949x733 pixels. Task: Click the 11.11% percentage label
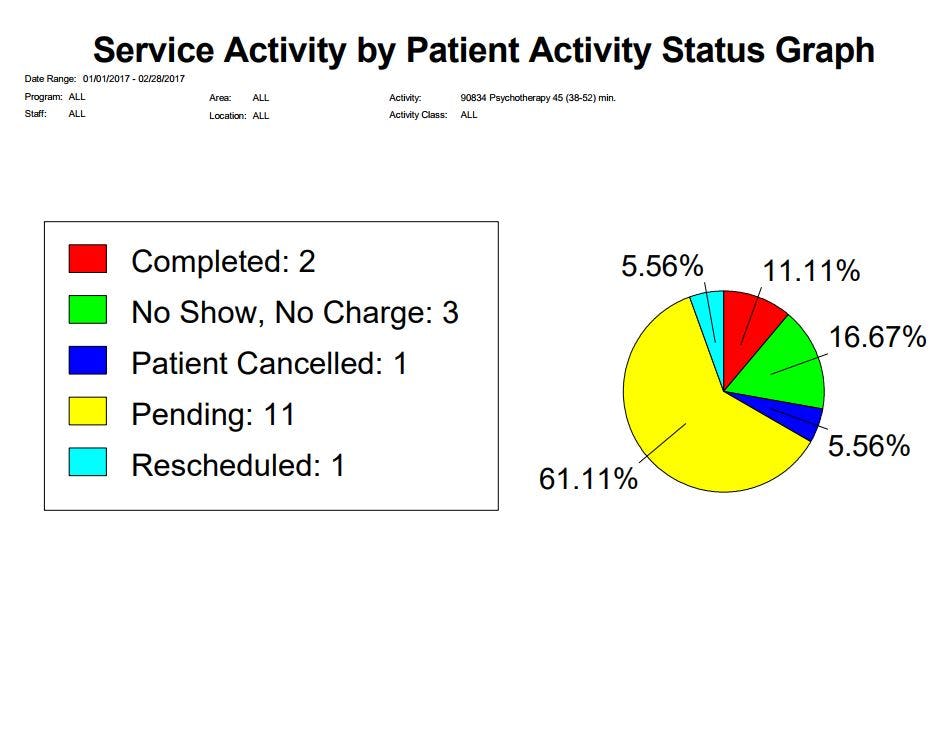[x=811, y=271]
